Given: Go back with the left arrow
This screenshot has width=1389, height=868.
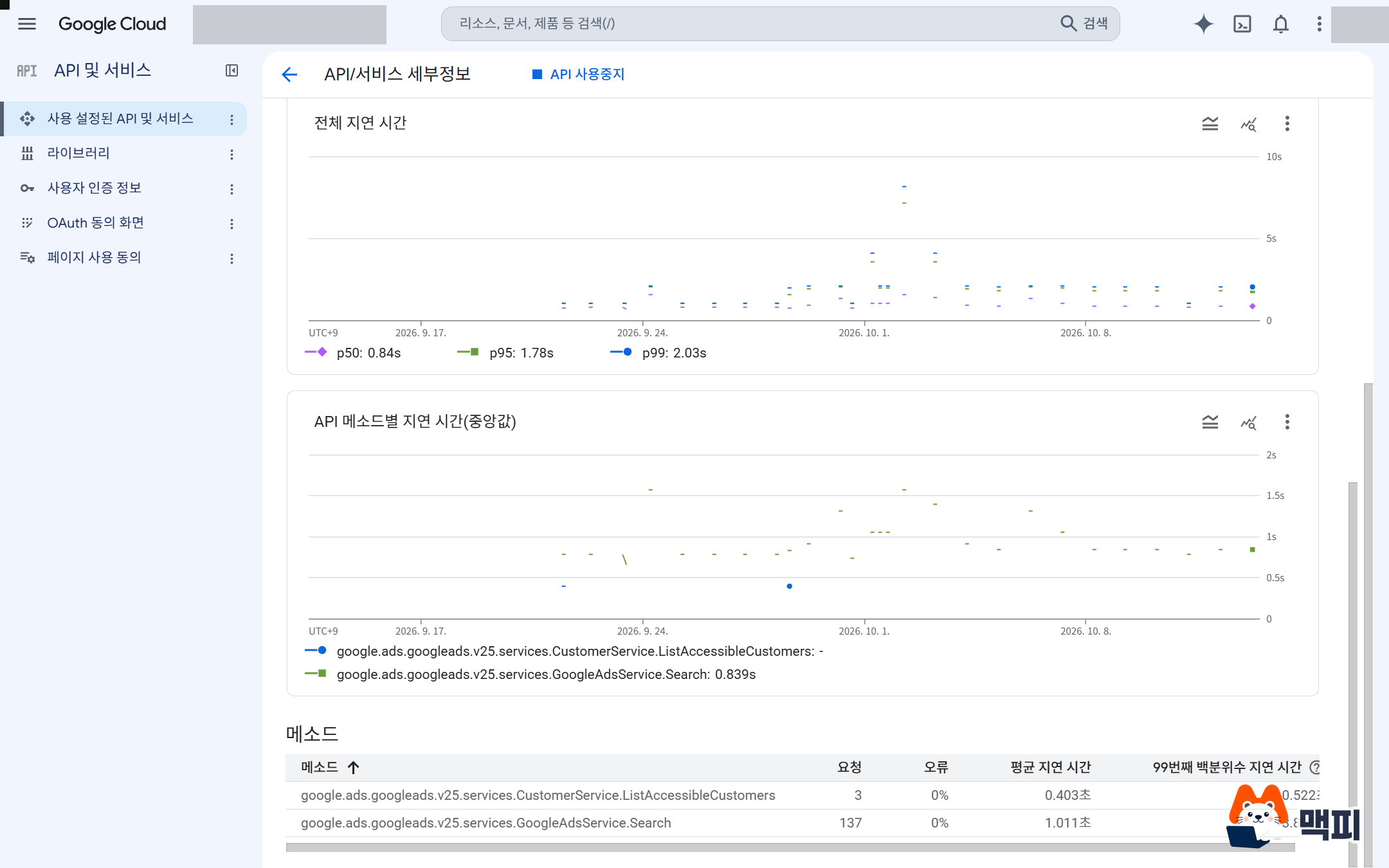Looking at the screenshot, I should (289, 75).
